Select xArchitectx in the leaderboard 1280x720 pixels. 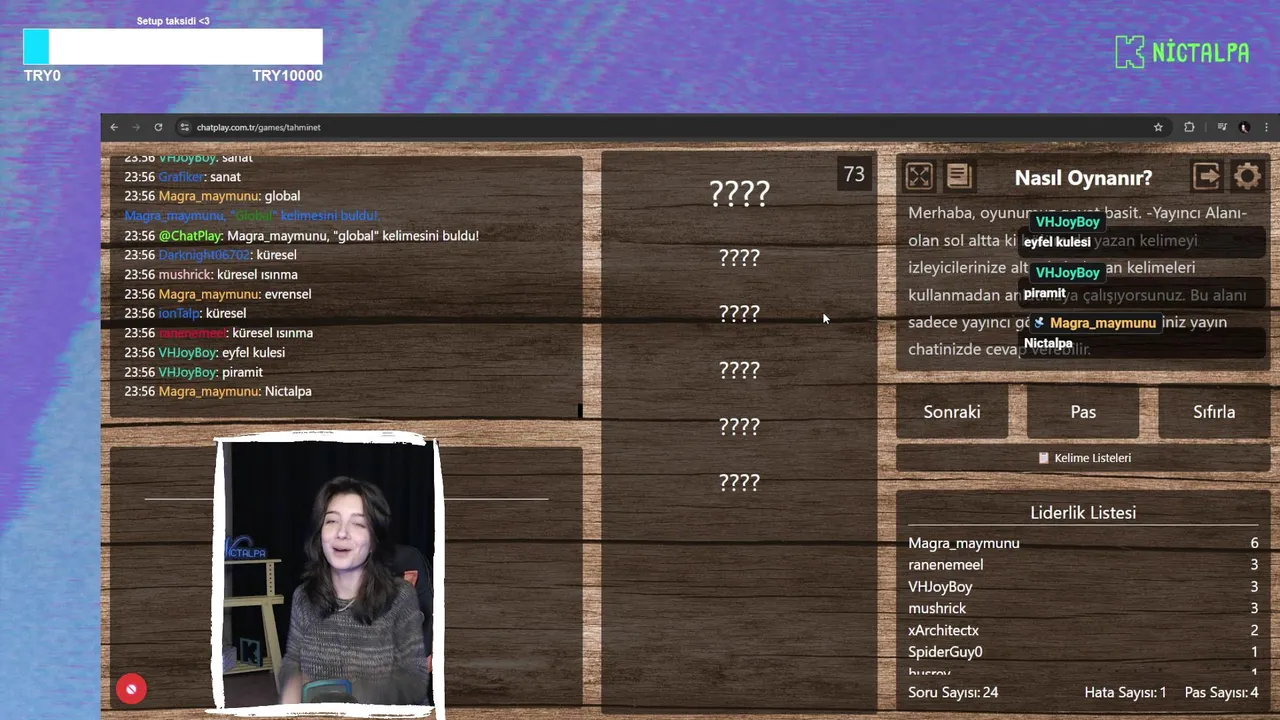[x=1083, y=630]
